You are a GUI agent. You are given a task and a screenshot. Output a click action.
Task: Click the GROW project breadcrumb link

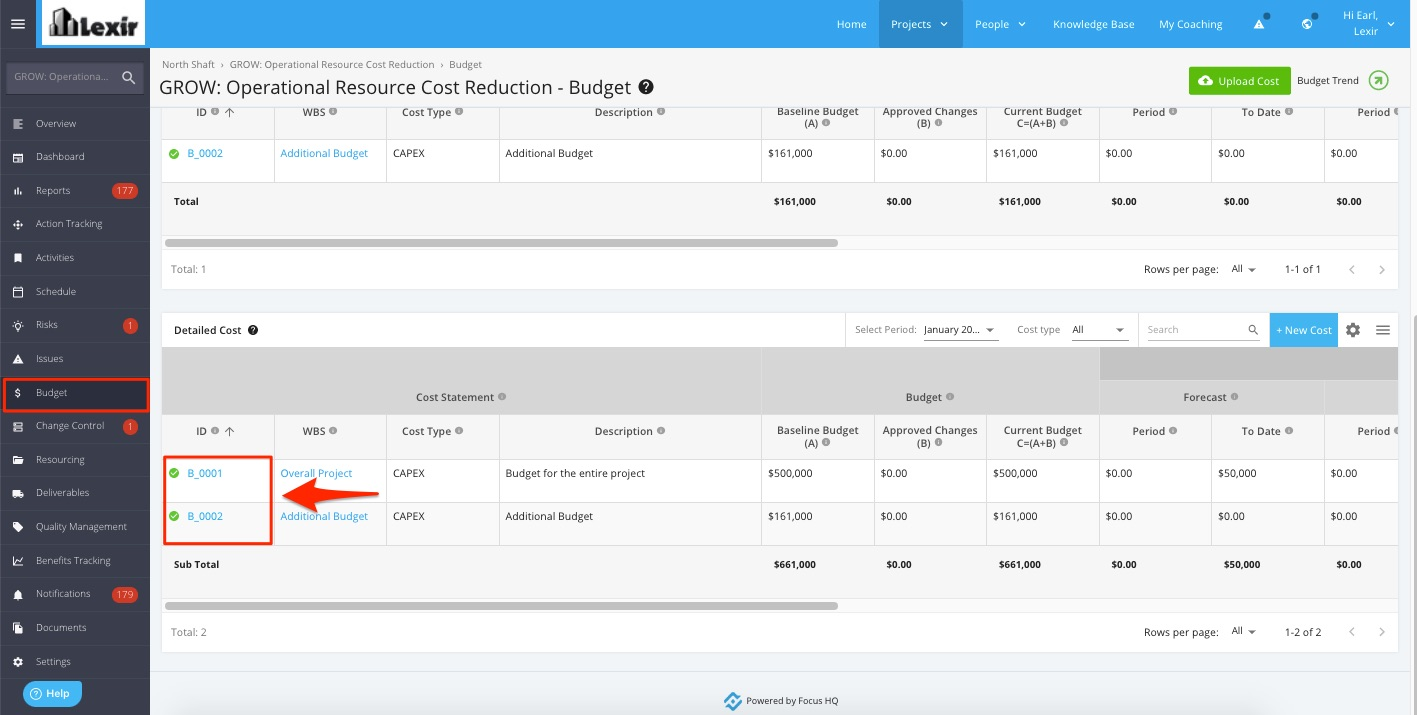click(332, 64)
